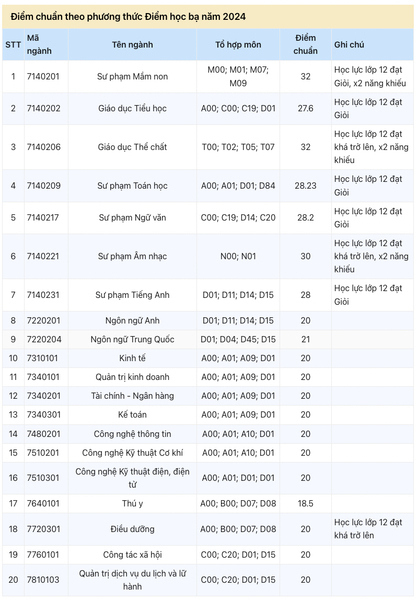Click the N00; N01 subject combination

coord(238,256)
